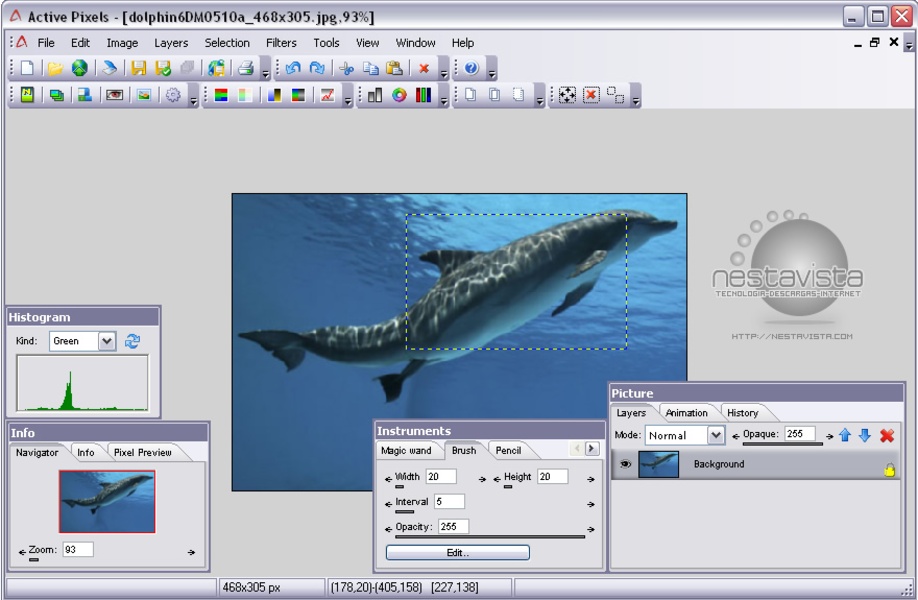The width and height of the screenshot is (918, 600).
Task: Click the Print icon in toolbar
Action: pyautogui.click(x=245, y=69)
